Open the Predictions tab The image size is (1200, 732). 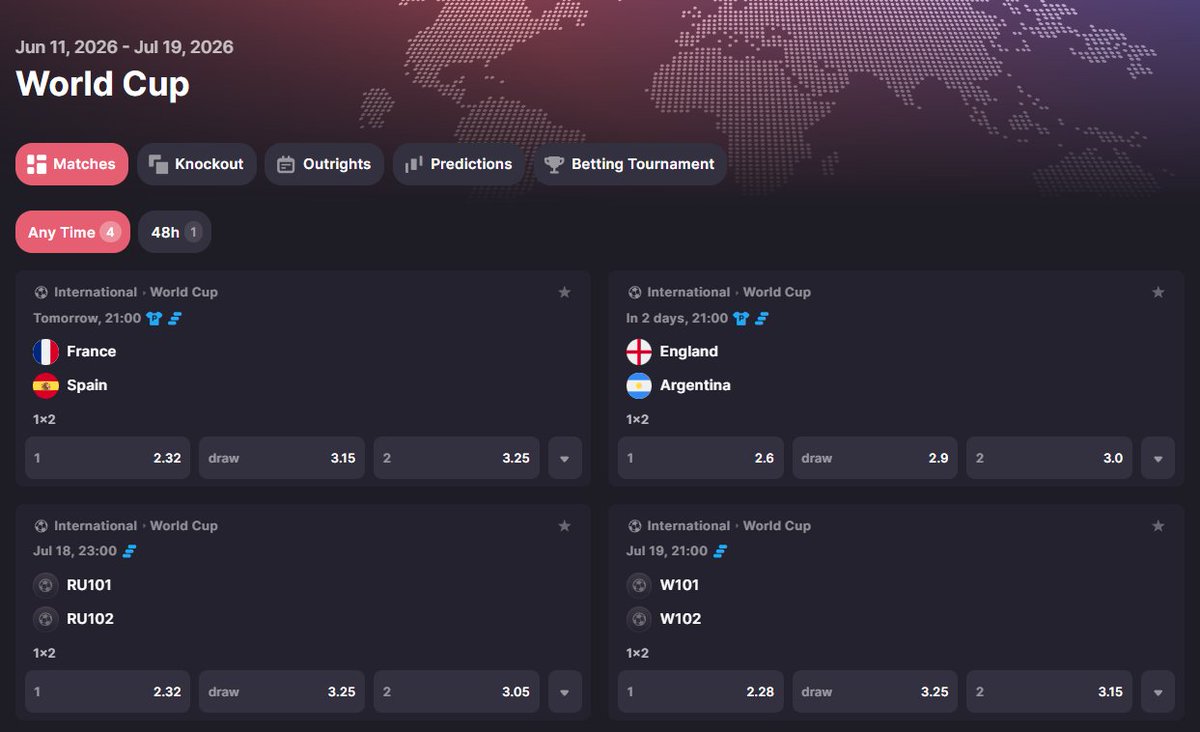[x=459, y=164]
